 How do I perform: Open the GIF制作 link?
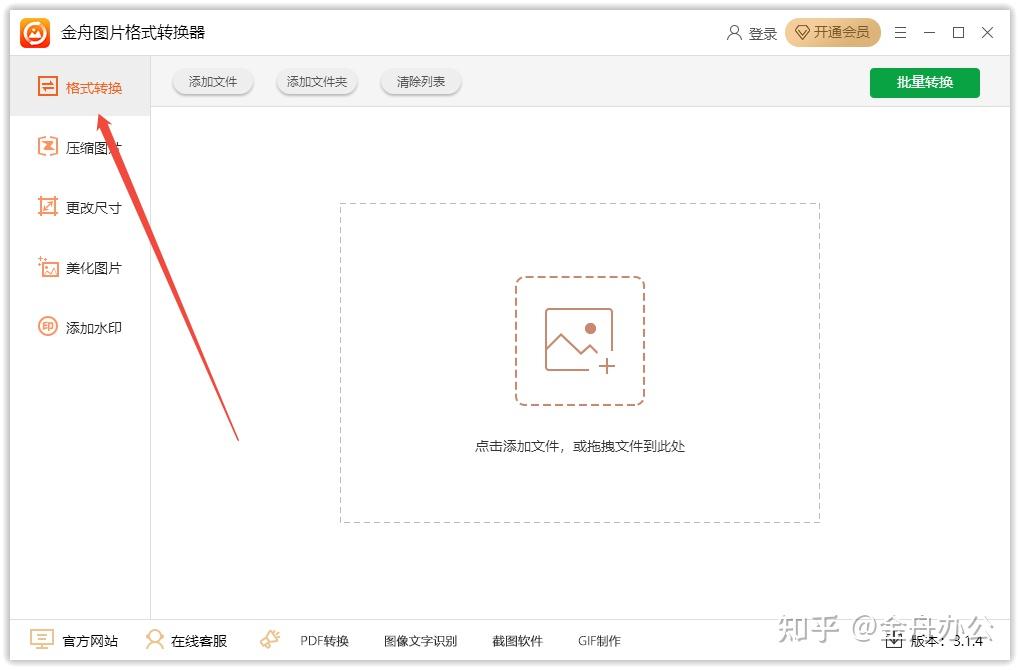point(599,641)
